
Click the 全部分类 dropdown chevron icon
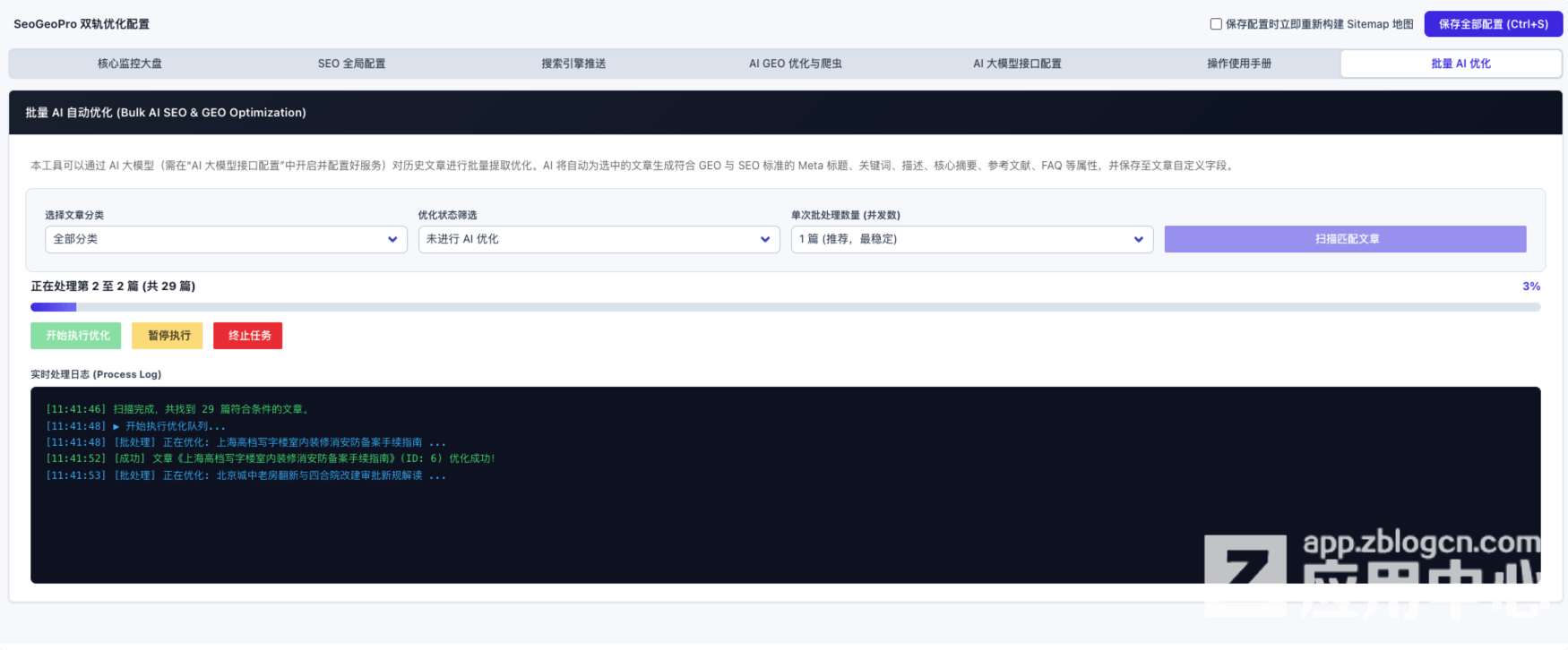(x=392, y=239)
